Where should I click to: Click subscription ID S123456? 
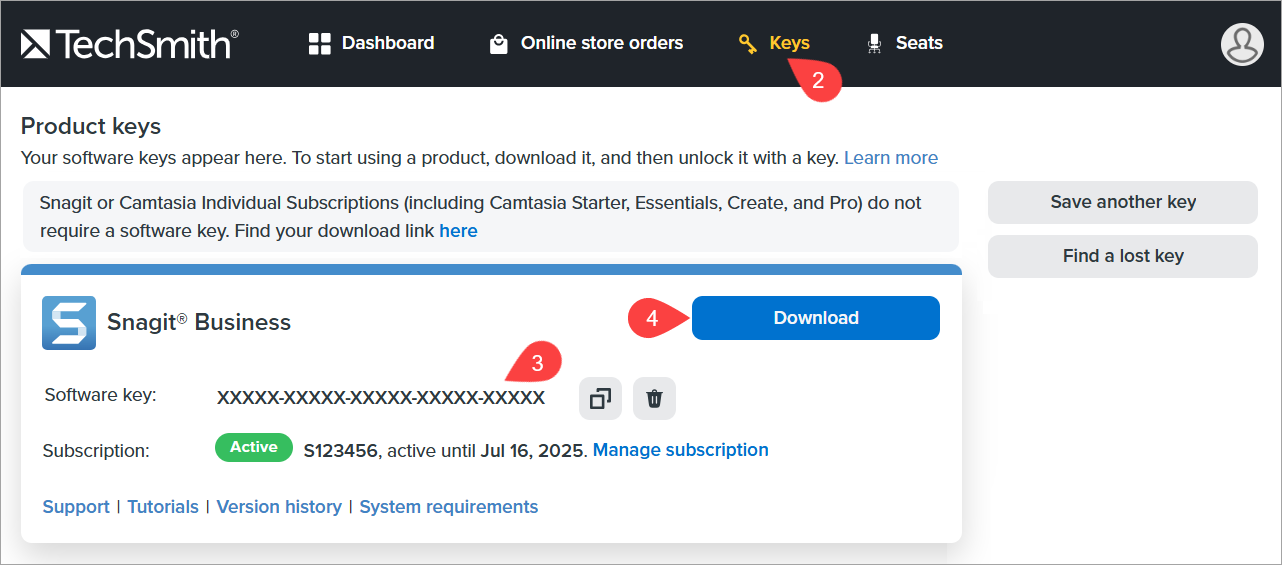click(341, 450)
